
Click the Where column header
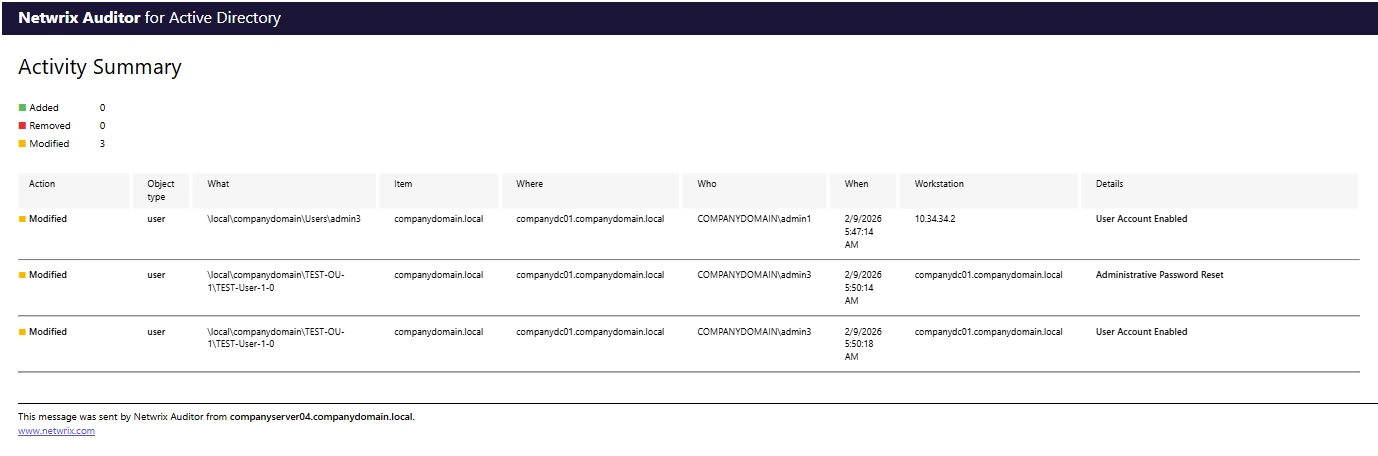pyautogui.click(x=530, y=184)
